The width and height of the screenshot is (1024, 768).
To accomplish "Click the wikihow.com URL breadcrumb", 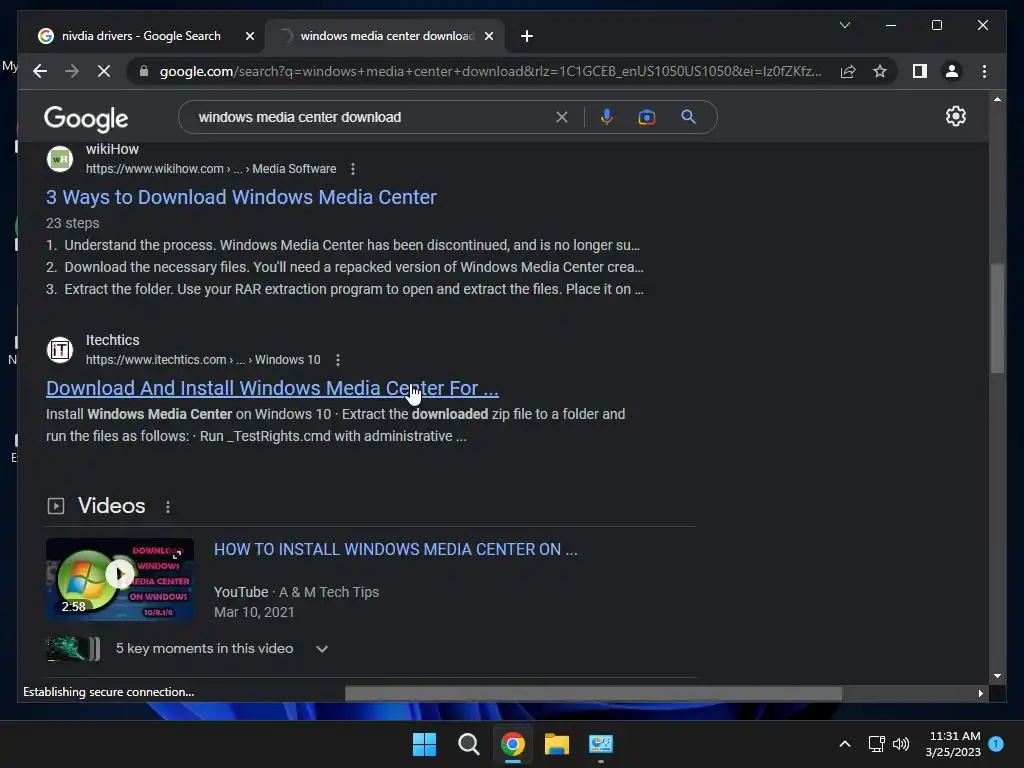I will 211,169.
